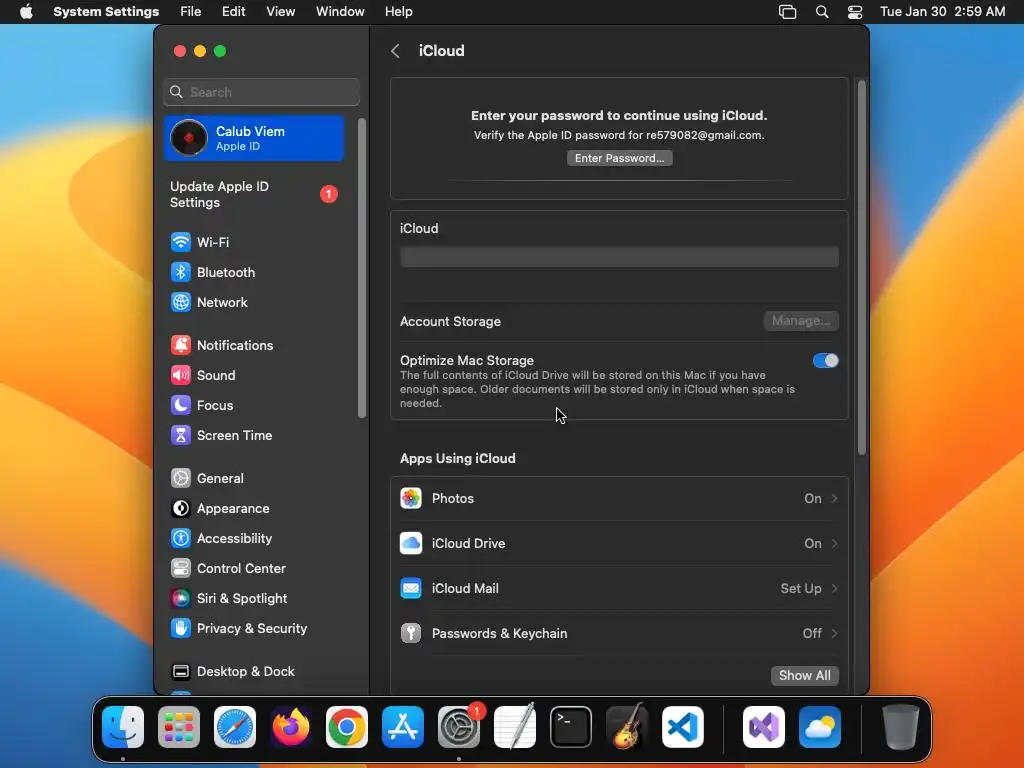Open iCloud Mail Set Up row
Viewport: 1024px width, 768px height.
[x=619, y=589]
